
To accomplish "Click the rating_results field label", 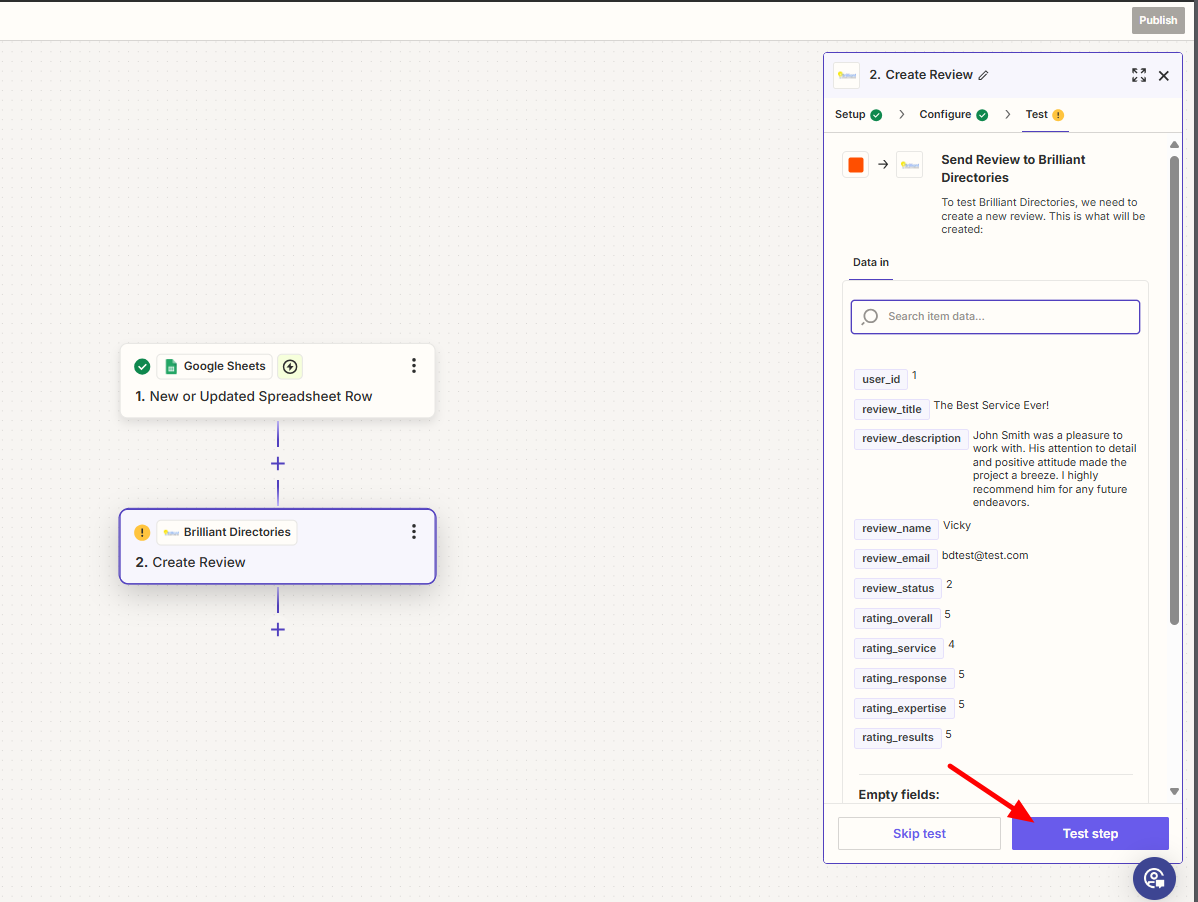I will click(x=898, y=737).
